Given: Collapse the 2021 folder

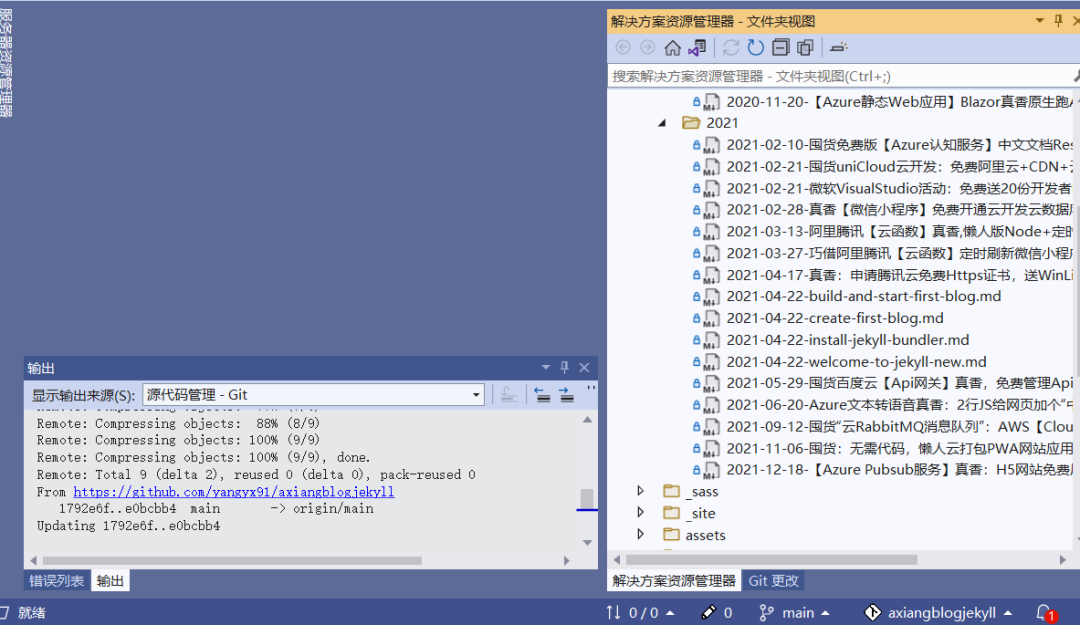Looking at the screenshot, I should pyautogui.click(x=662, y=123).
